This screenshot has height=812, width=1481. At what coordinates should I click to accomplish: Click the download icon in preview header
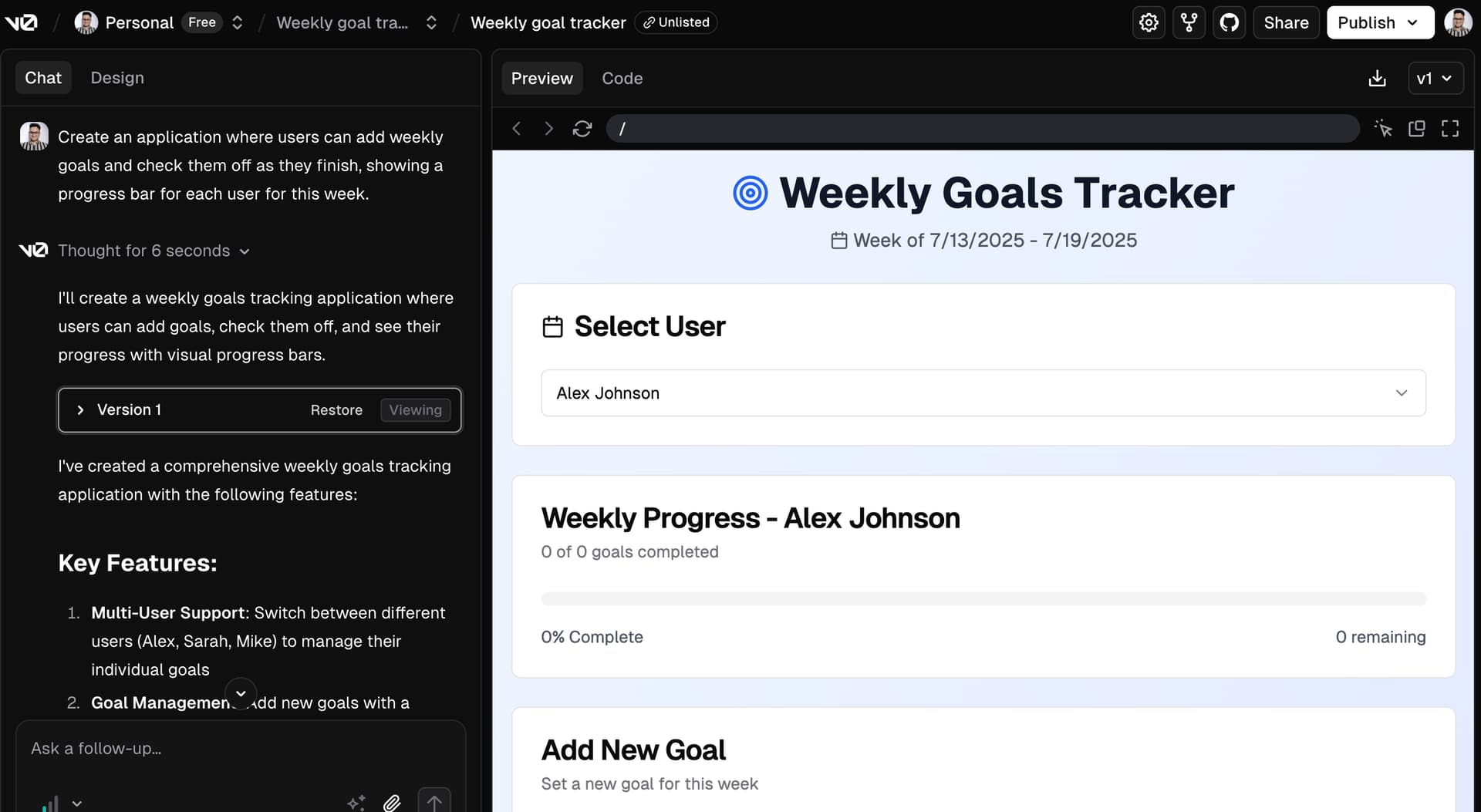[1377, 78]
